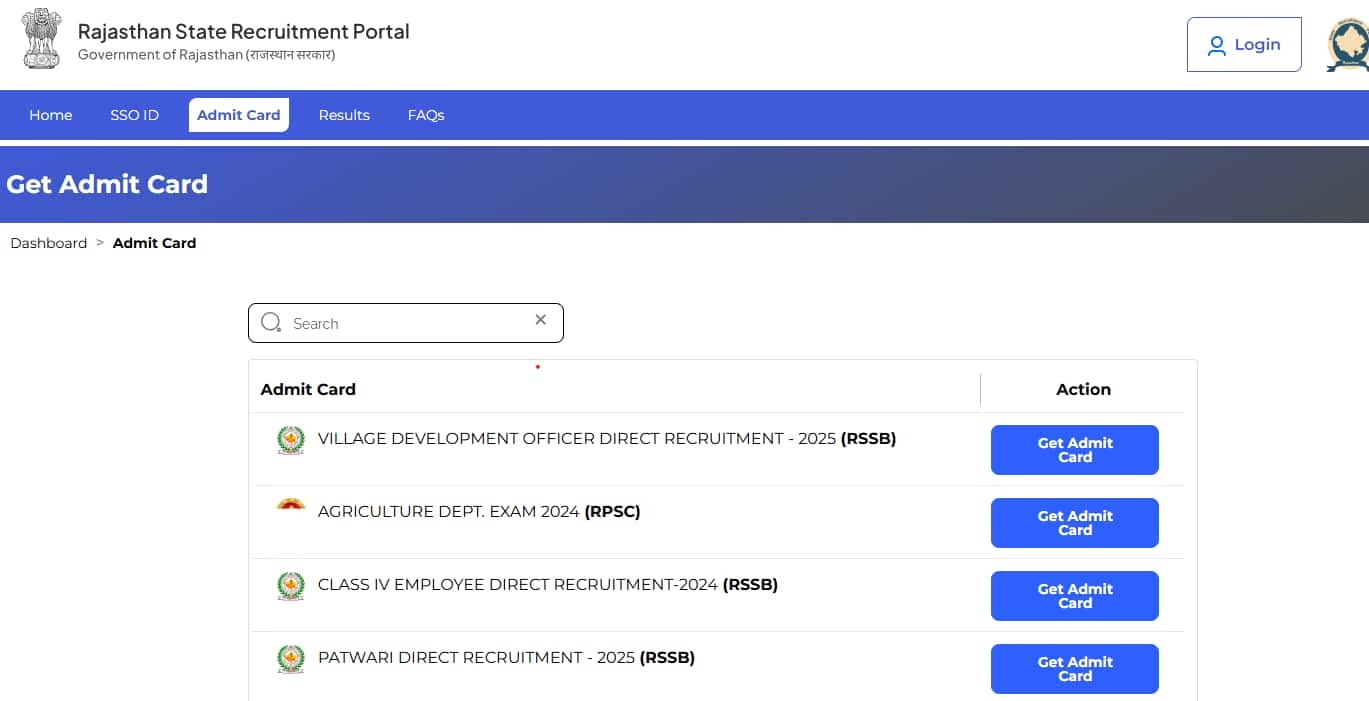Viewport: 1369px width, 701px height.
Task: Click RPSC logo beside Agriculture Dept. Exam
Action: coord(291,506)
